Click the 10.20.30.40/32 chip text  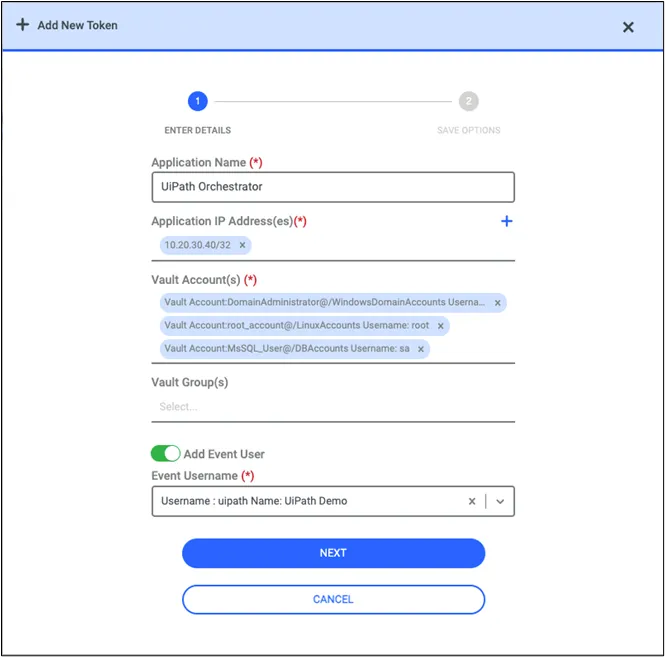coord(198,245)
